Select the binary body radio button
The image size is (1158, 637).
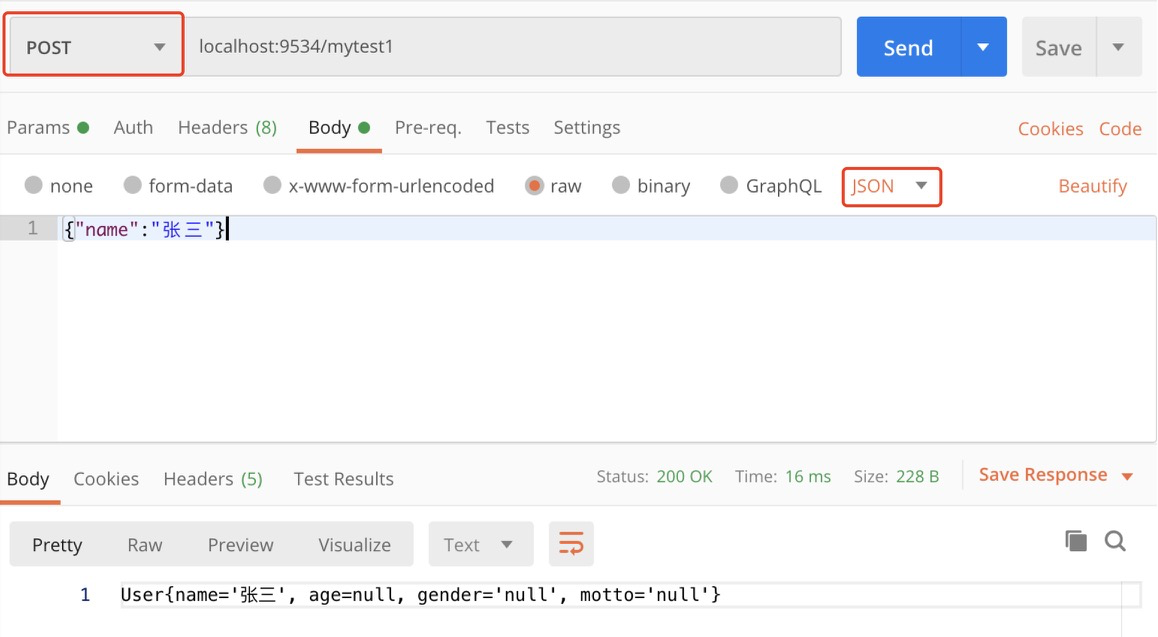click(x=621, y=186)
